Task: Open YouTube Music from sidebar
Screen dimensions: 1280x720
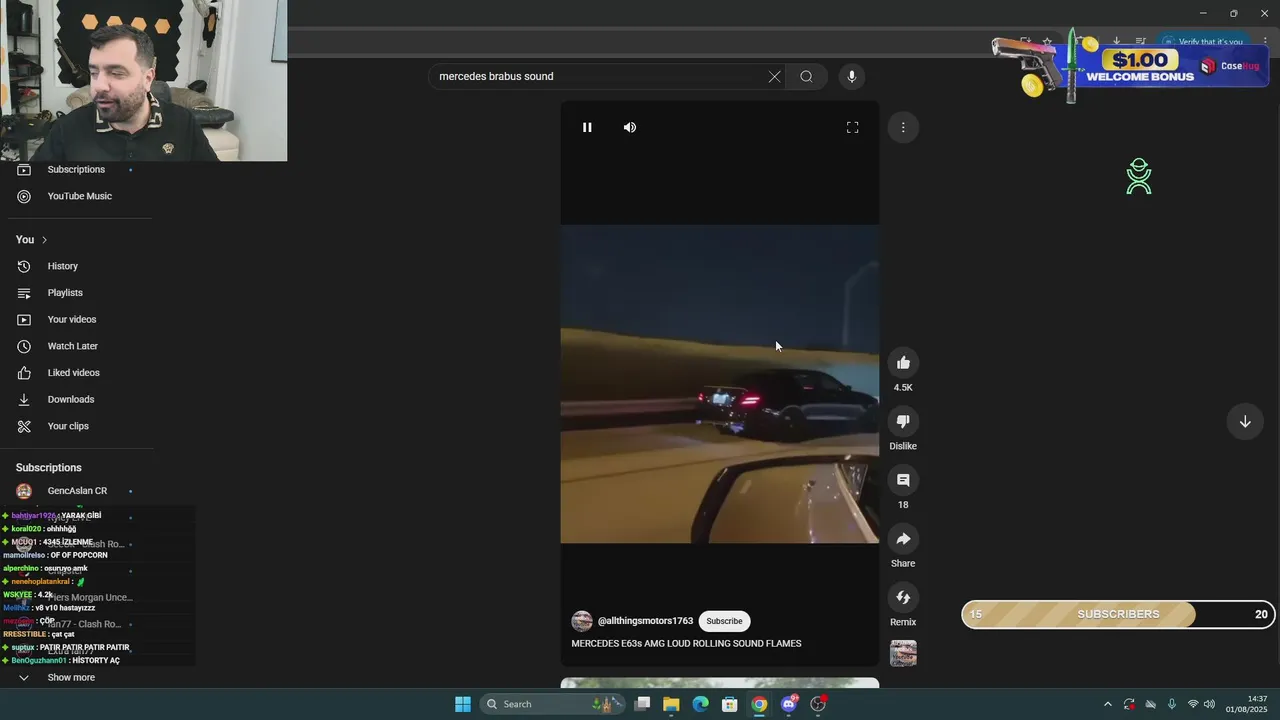Action: tap(80, 196)
